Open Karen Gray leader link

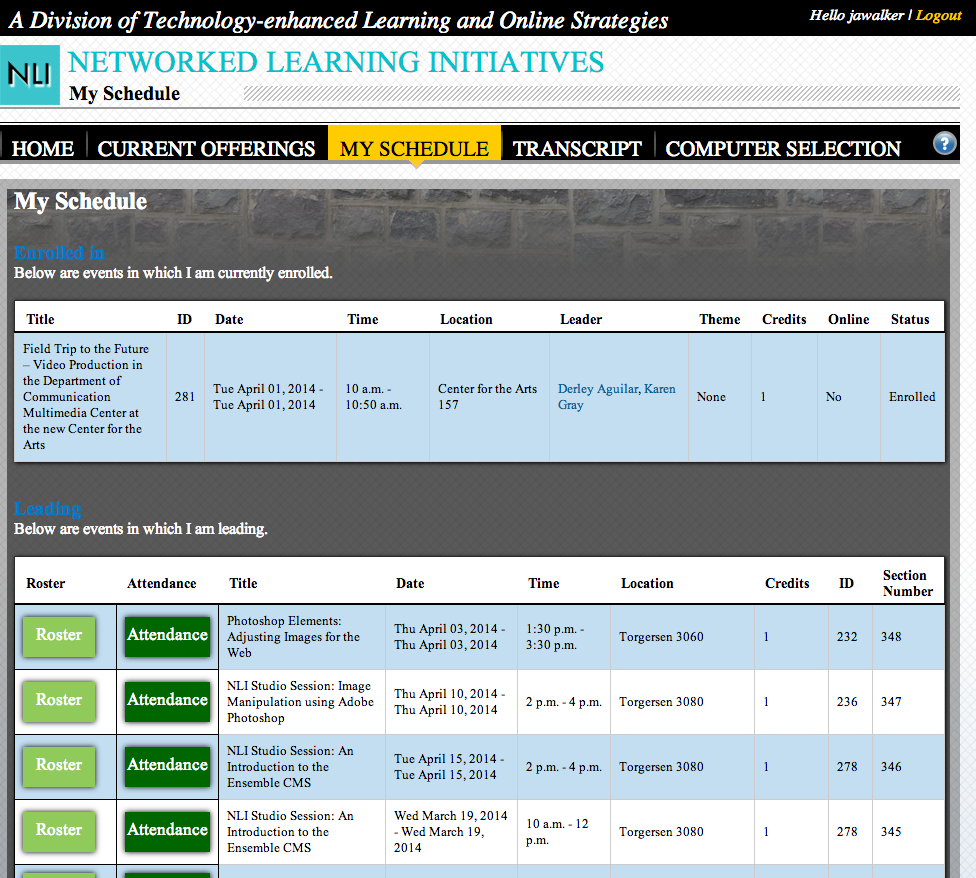(660, 389)
